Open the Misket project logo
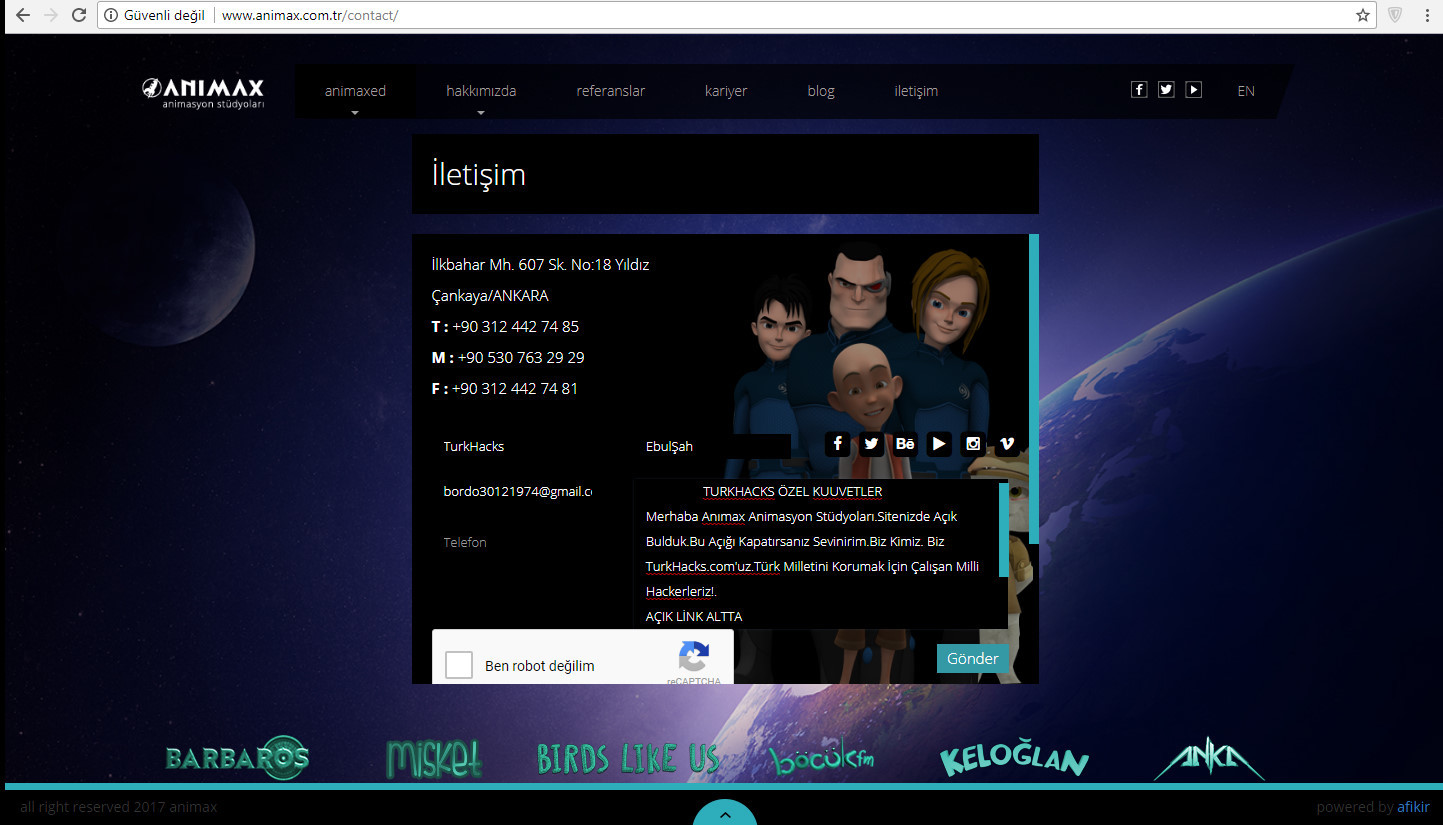The image size is (1443, 825). (434, 759)
